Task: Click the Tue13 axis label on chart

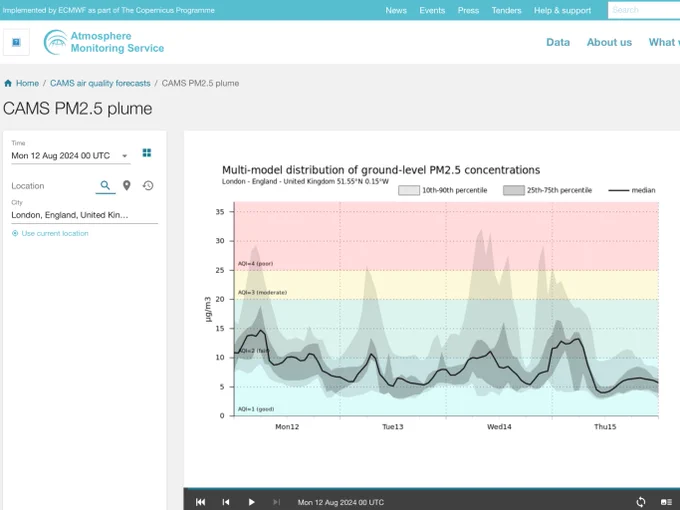Action: pyautogui.click(x=393, y=427)
